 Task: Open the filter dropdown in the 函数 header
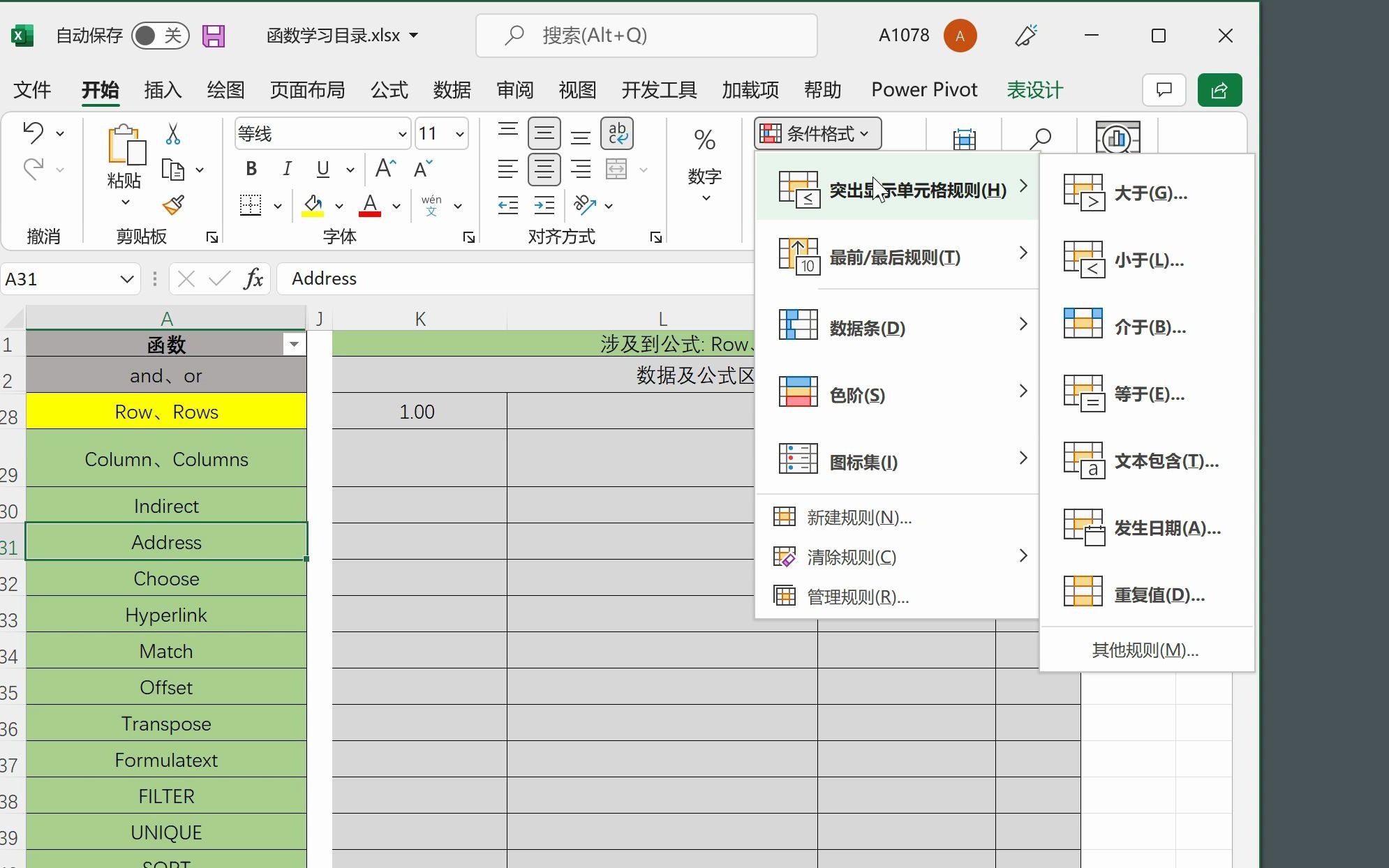pos(295,344)
